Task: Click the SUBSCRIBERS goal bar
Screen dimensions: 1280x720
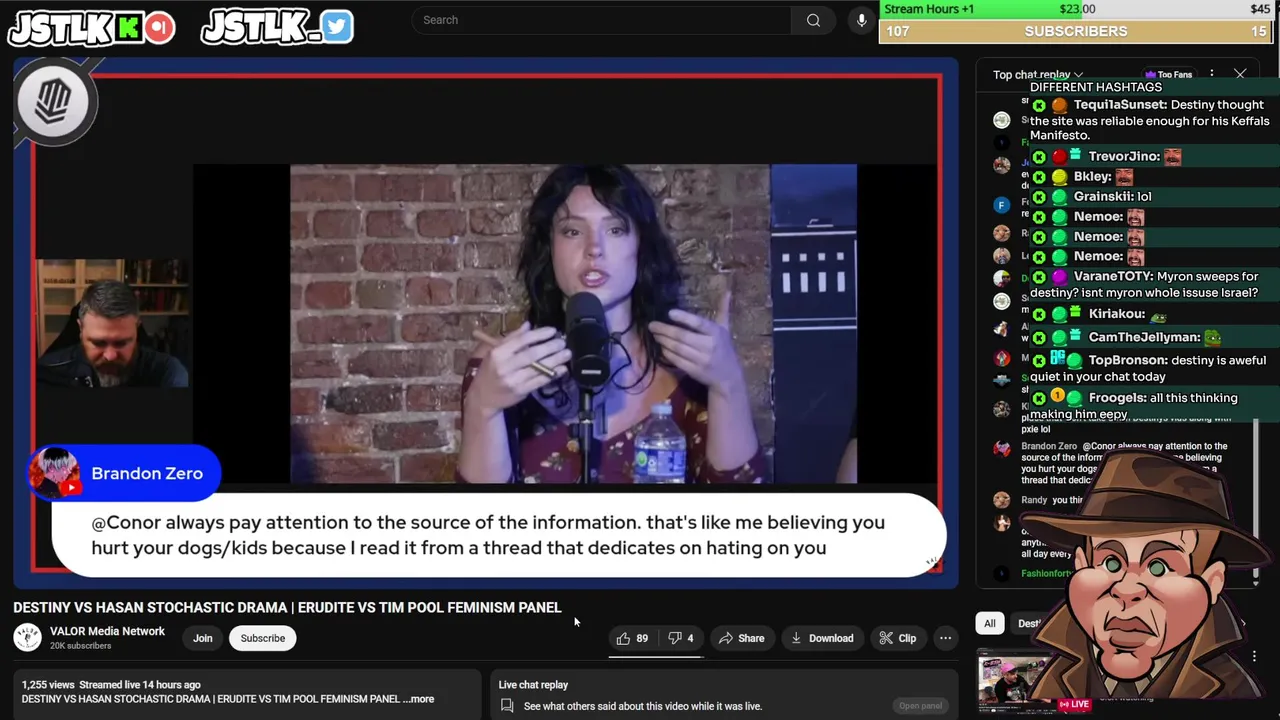Action: pyautogui.click(x=1076, y=31)
